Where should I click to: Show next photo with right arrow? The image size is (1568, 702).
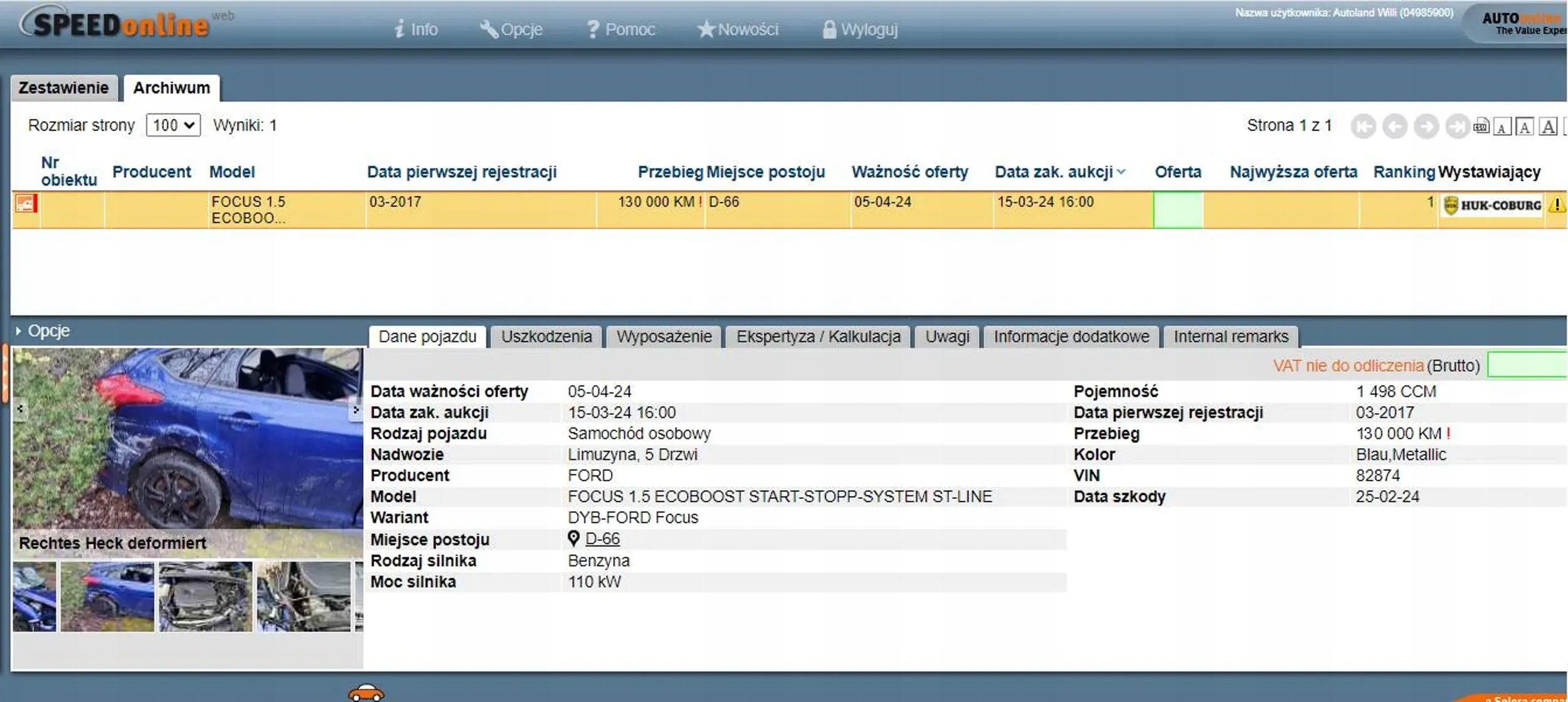(x=356, y=410)
